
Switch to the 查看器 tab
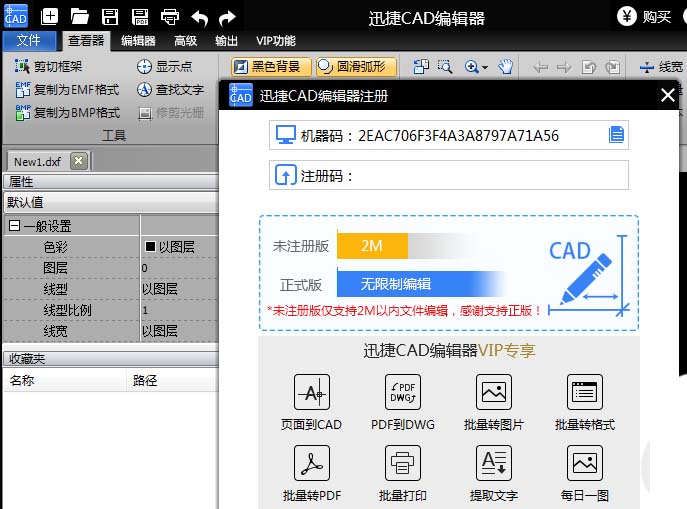click(86, 41)
